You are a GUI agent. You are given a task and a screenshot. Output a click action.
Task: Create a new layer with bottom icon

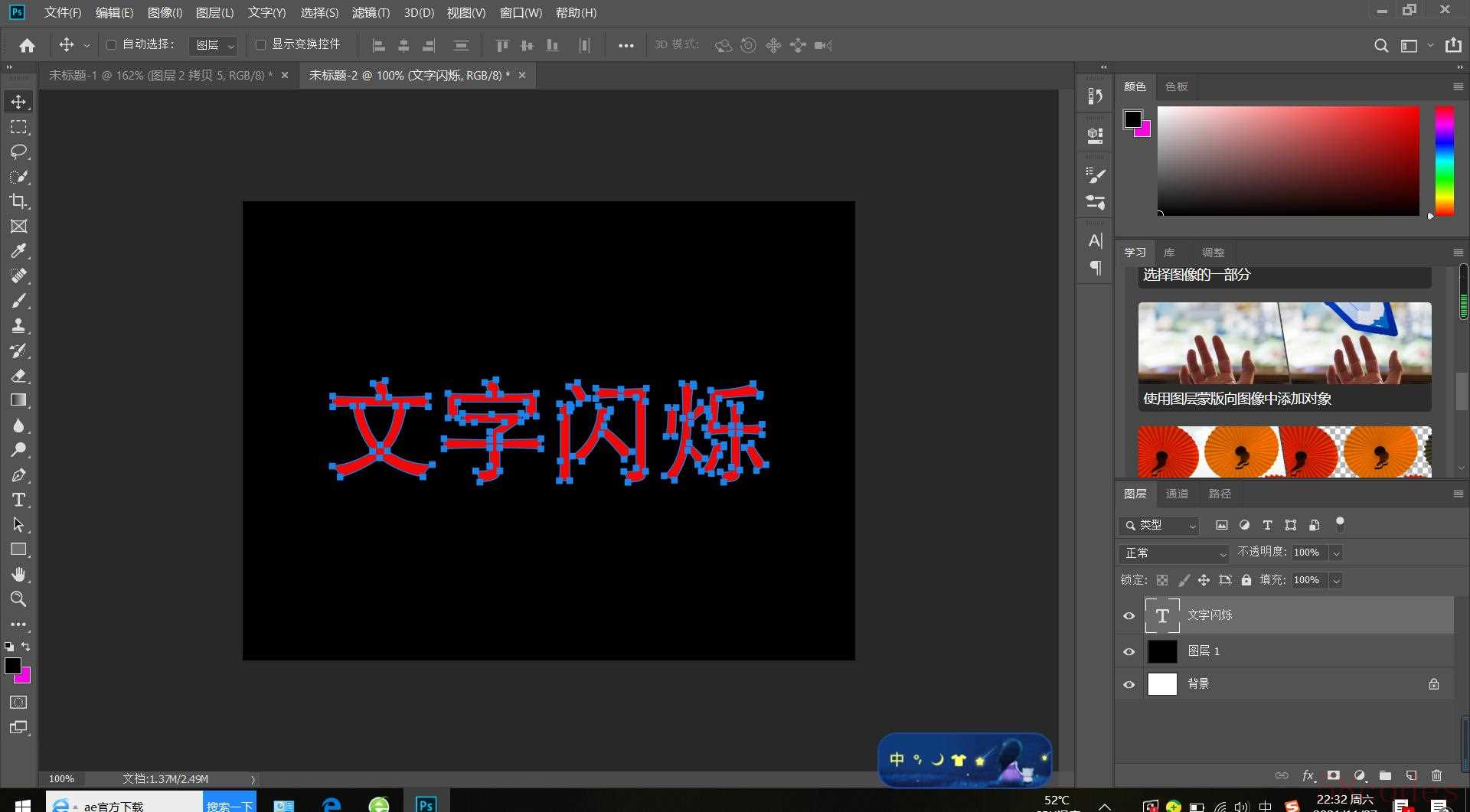coord(1411,775)
